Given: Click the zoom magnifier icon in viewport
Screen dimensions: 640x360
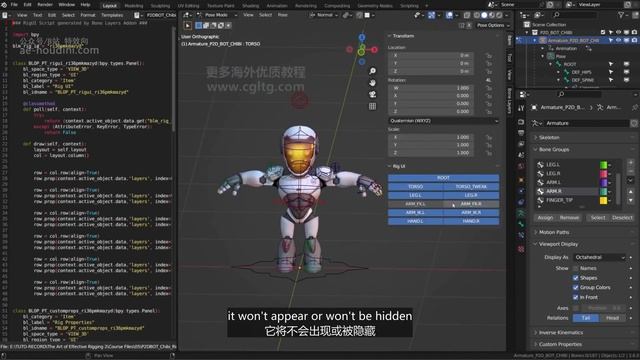Looking at the screenshot, I should pyautogui.click(x=372, y=71).
